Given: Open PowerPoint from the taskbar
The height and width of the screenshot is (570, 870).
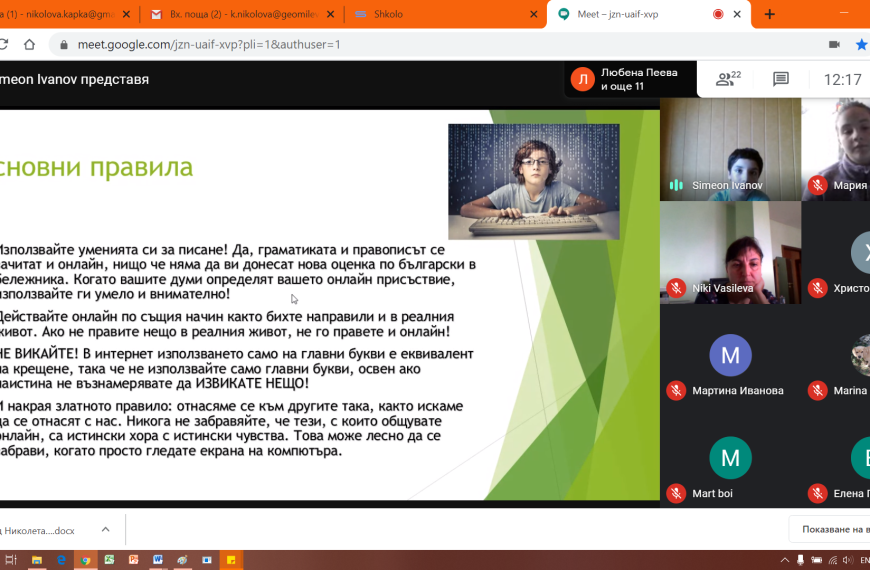Looking at the screenshot, I should click(x=134, y=560).
